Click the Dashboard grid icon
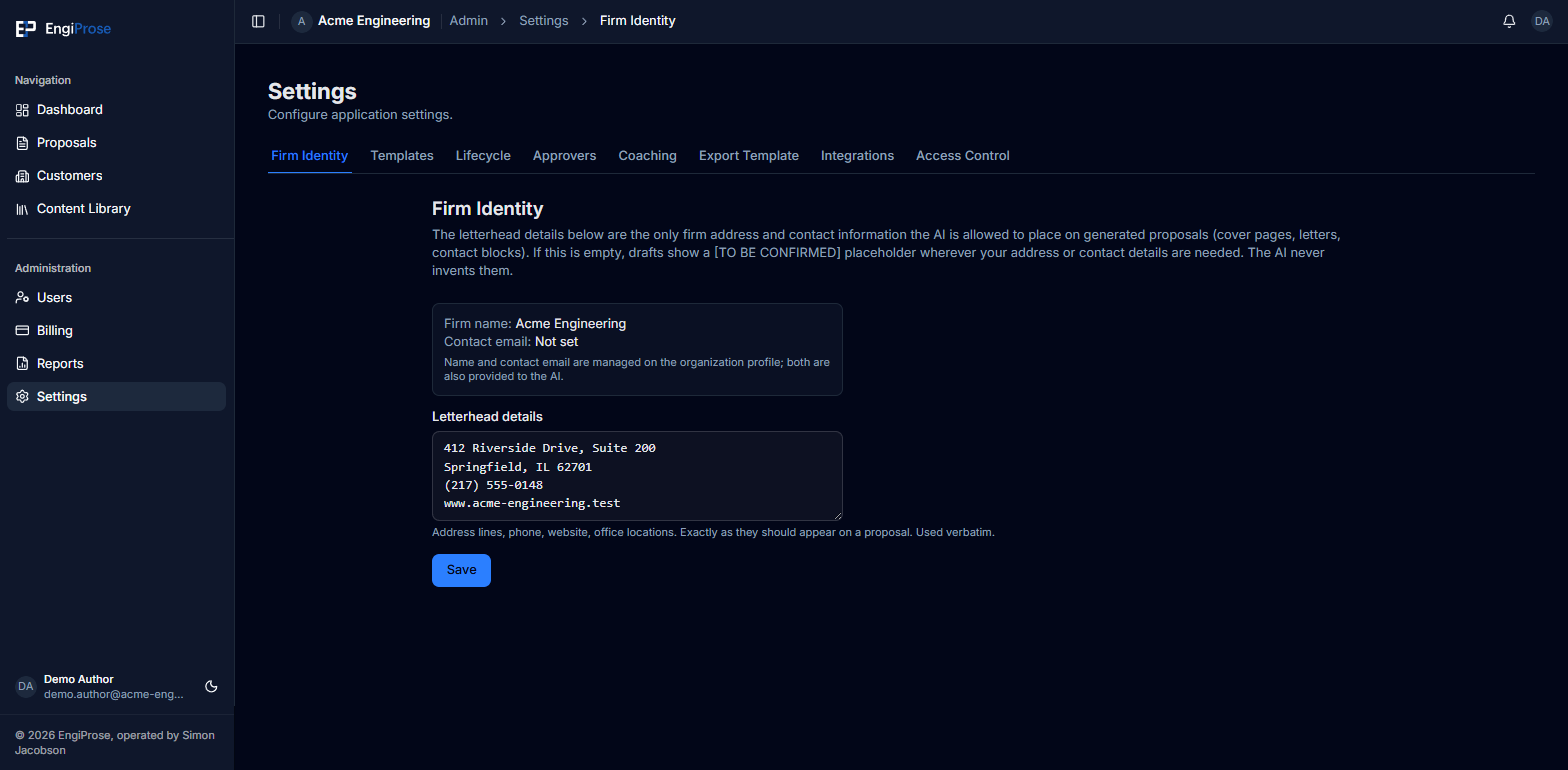1568x770 pixels. coord(22,110)
